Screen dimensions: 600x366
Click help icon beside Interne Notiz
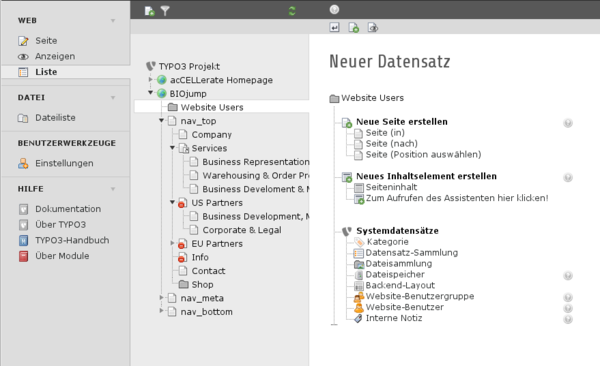pos(568,319)
